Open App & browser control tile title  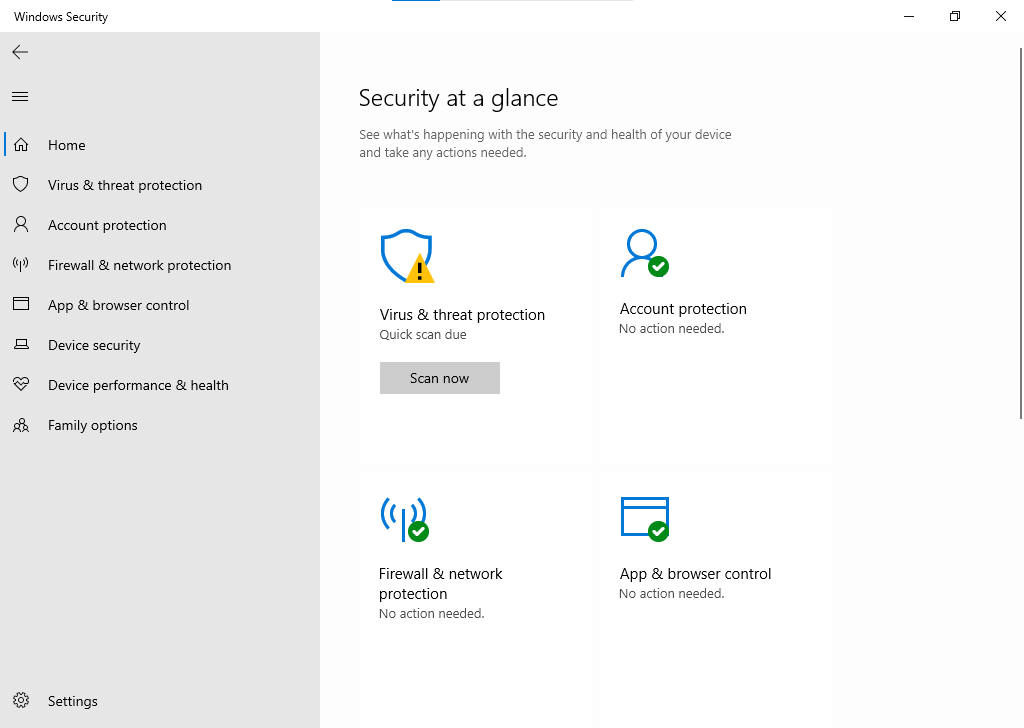tap(695, 574)
